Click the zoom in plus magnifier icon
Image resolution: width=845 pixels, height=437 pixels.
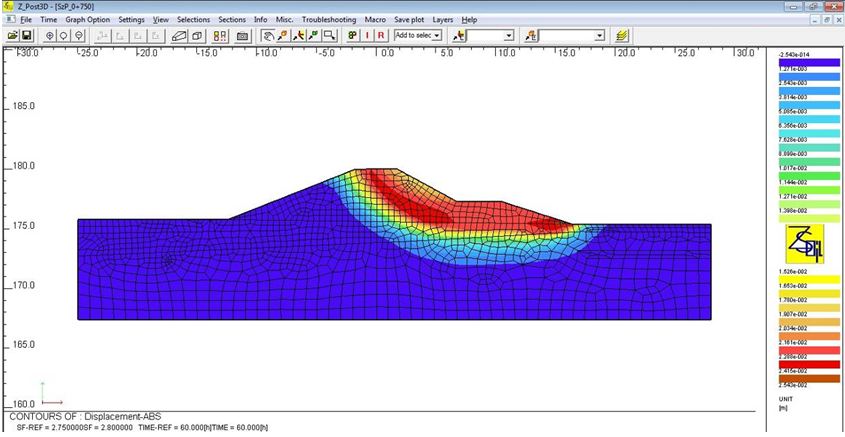49,35
